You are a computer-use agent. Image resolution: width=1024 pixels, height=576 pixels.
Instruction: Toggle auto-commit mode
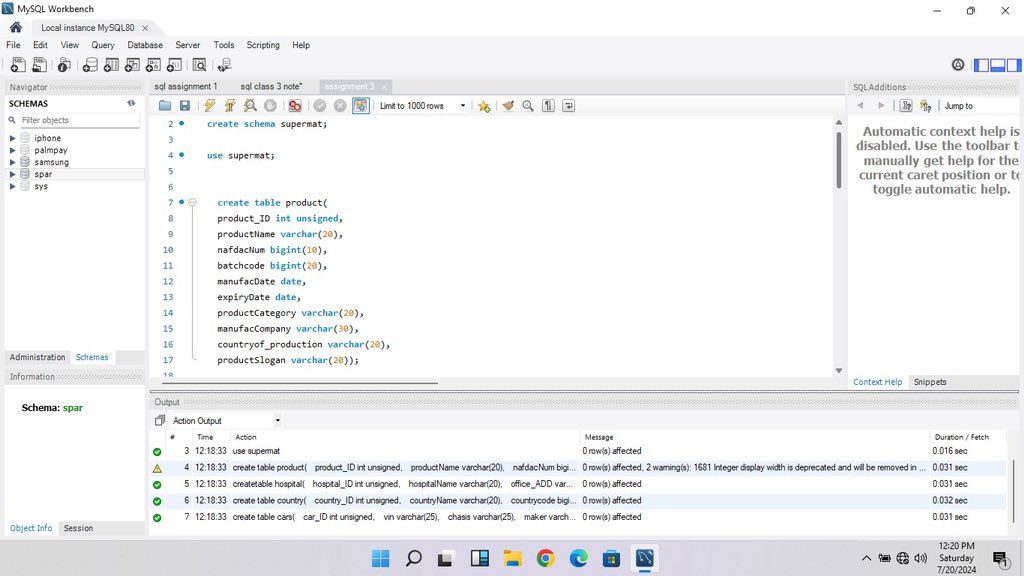click(360, 106)
